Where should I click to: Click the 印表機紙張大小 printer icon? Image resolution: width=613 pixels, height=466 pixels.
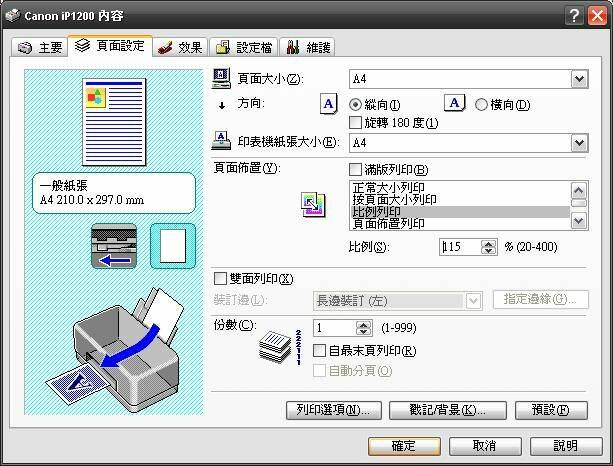[221, 141]
